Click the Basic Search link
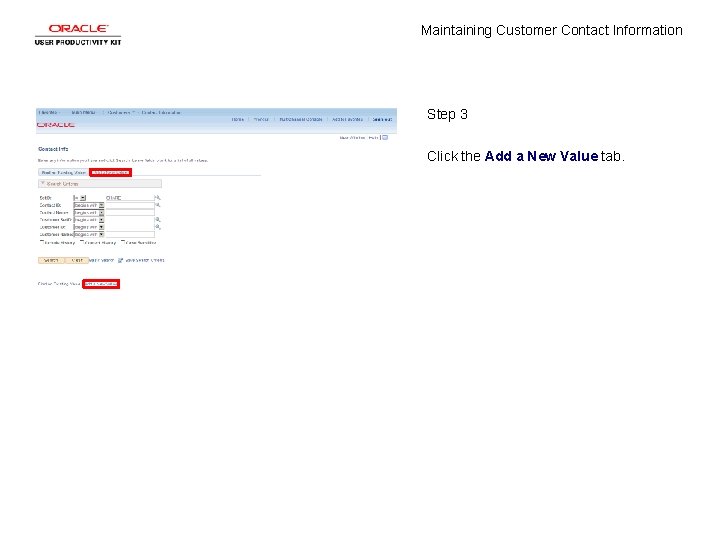The width and height of the screenshot is (720, 540). click(x=101, y=260)
